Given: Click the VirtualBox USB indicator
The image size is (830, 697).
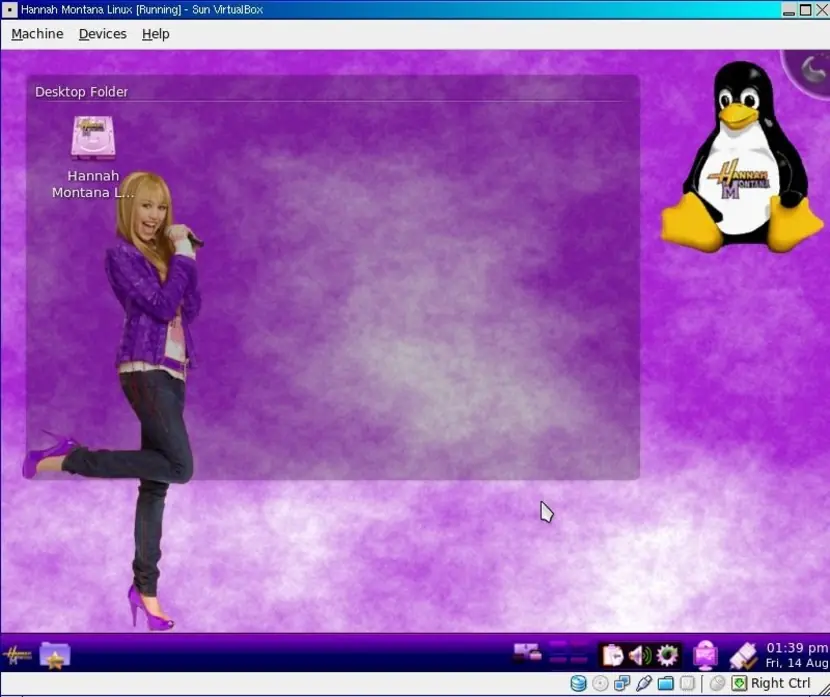Looking at the screenshot, I should [644, 683].
